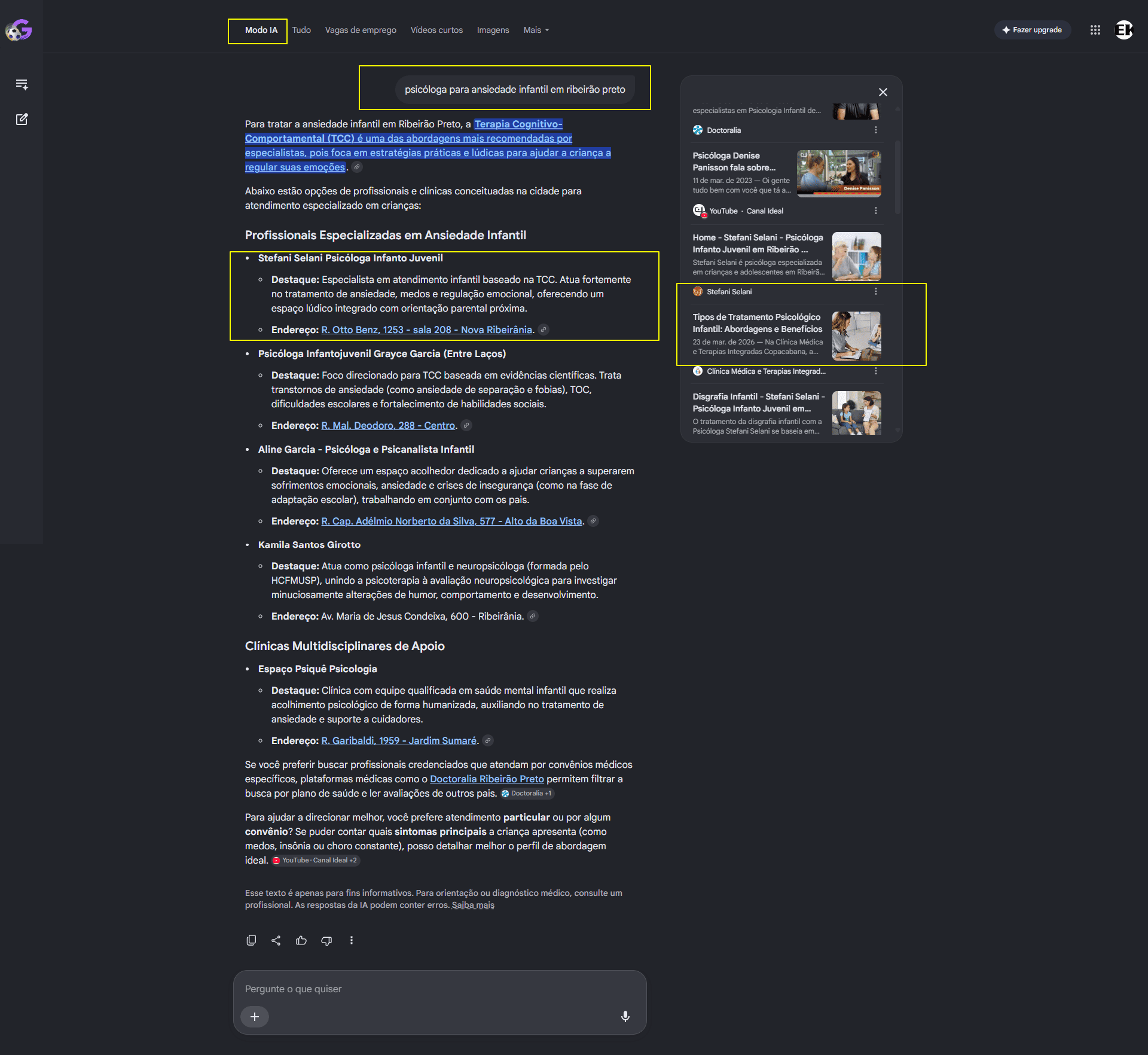Open link icon after Nova Ribeirânia address

(544, 330)
